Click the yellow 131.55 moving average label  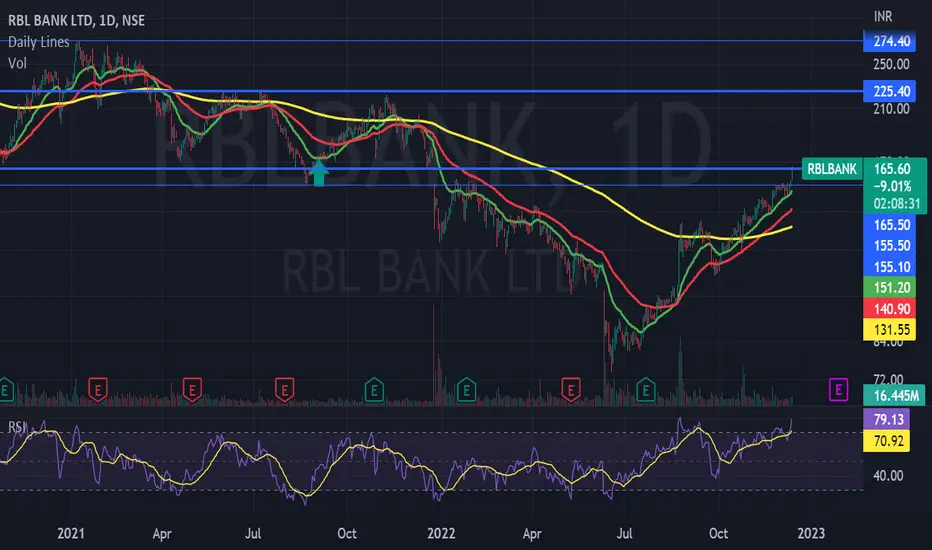(890, 329)
